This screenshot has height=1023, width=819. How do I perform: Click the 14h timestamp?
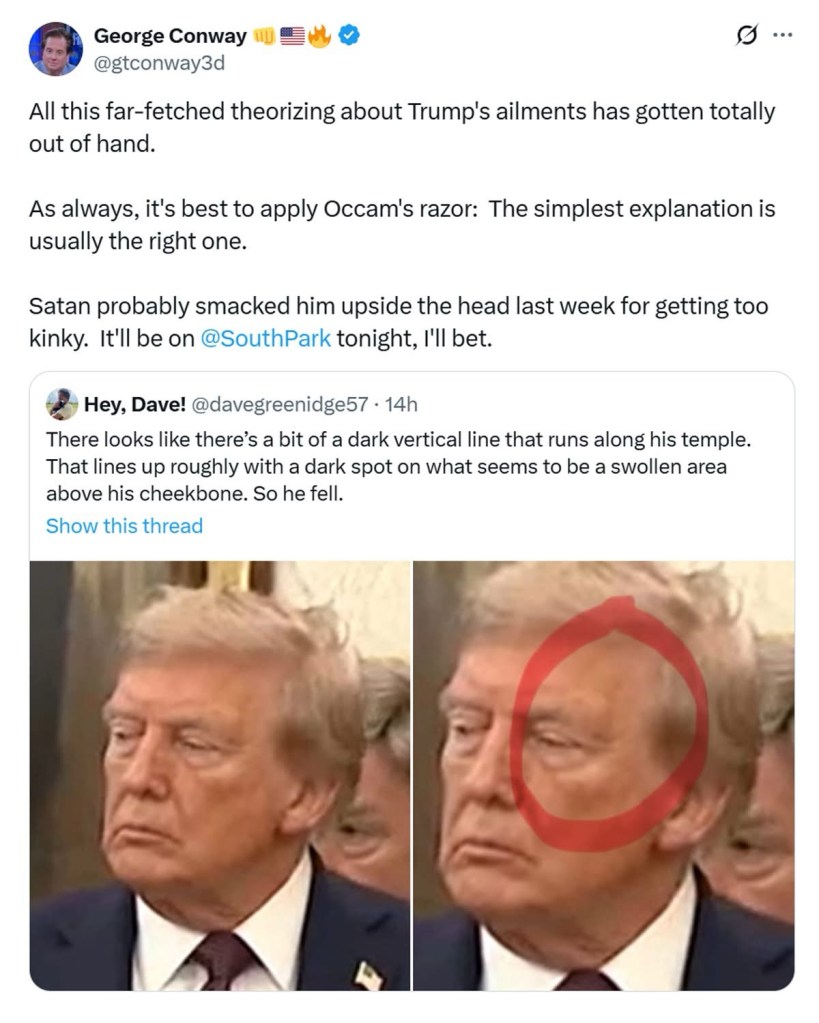coord(401,405)
